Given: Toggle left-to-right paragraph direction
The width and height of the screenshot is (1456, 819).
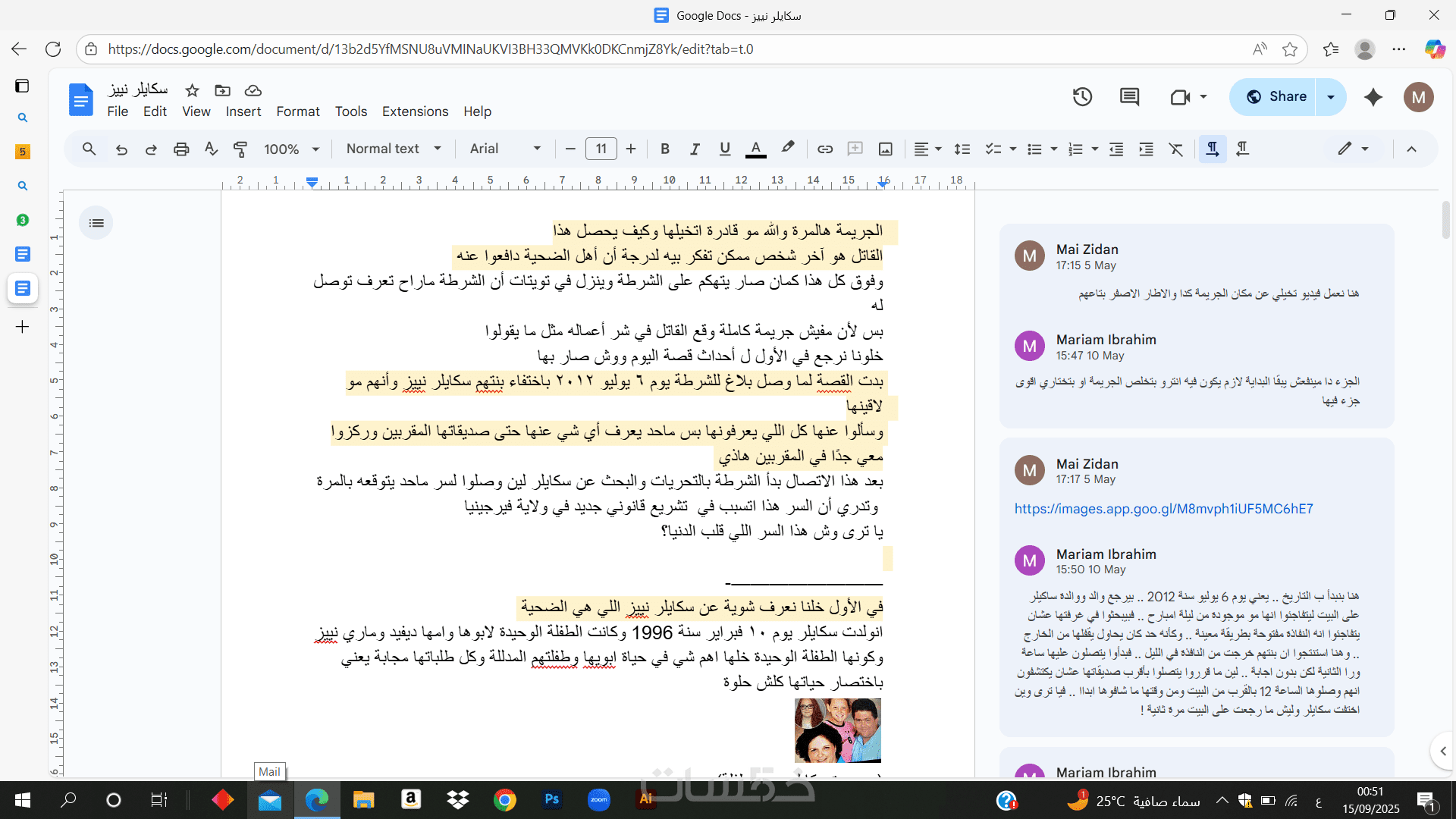Looking at the screenshot, I should tap(1213, 149).
